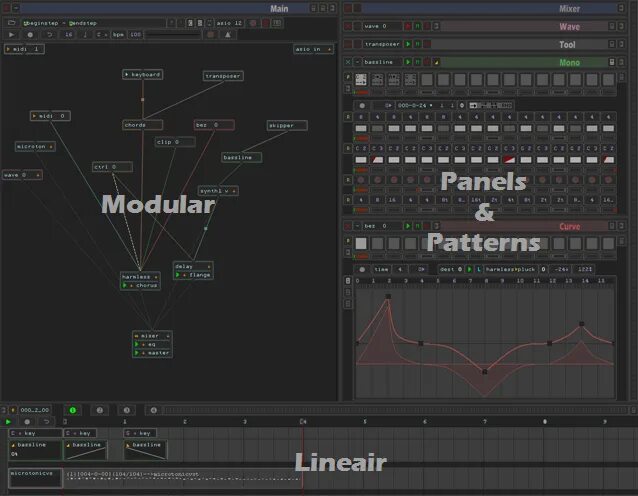Select the keyboard module node
The width and height of the screenshot is (638, 496).
pyautogui.click(x=143, y=74)
